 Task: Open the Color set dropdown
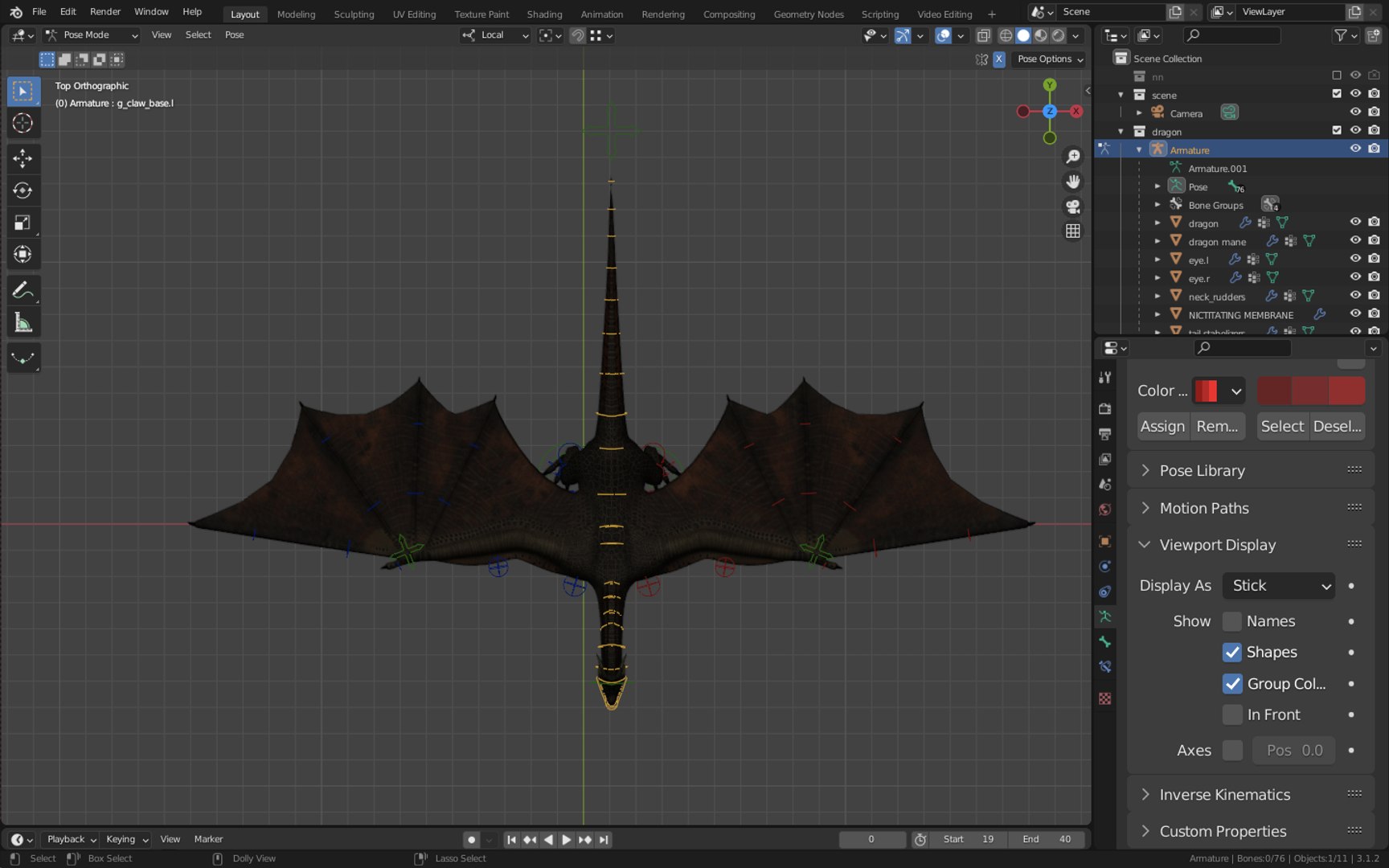pos(1219,391)
